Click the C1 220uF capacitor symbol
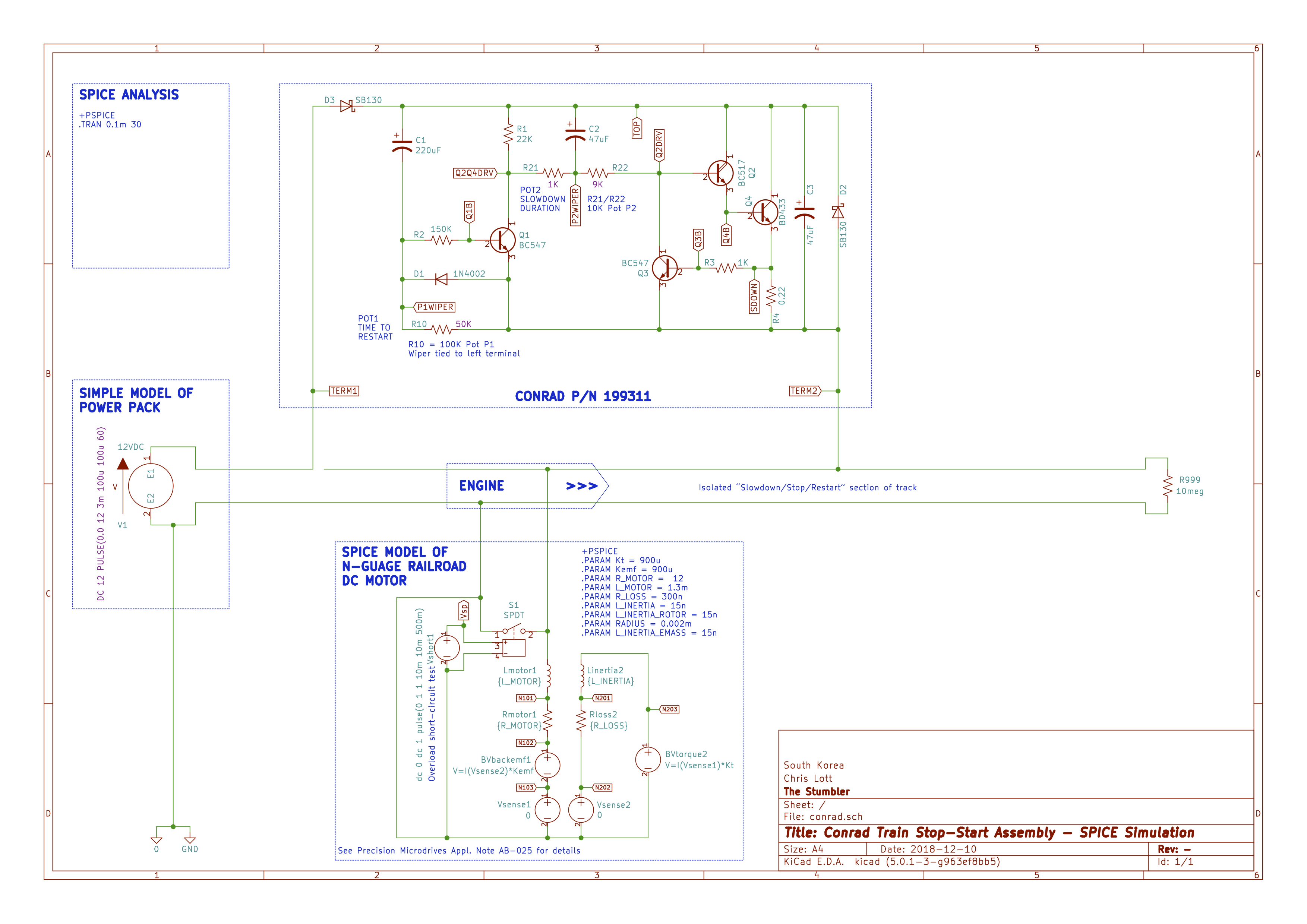The width and height of the screenshot is (1307, 924). pyautogui.click(x=402, y=146)
